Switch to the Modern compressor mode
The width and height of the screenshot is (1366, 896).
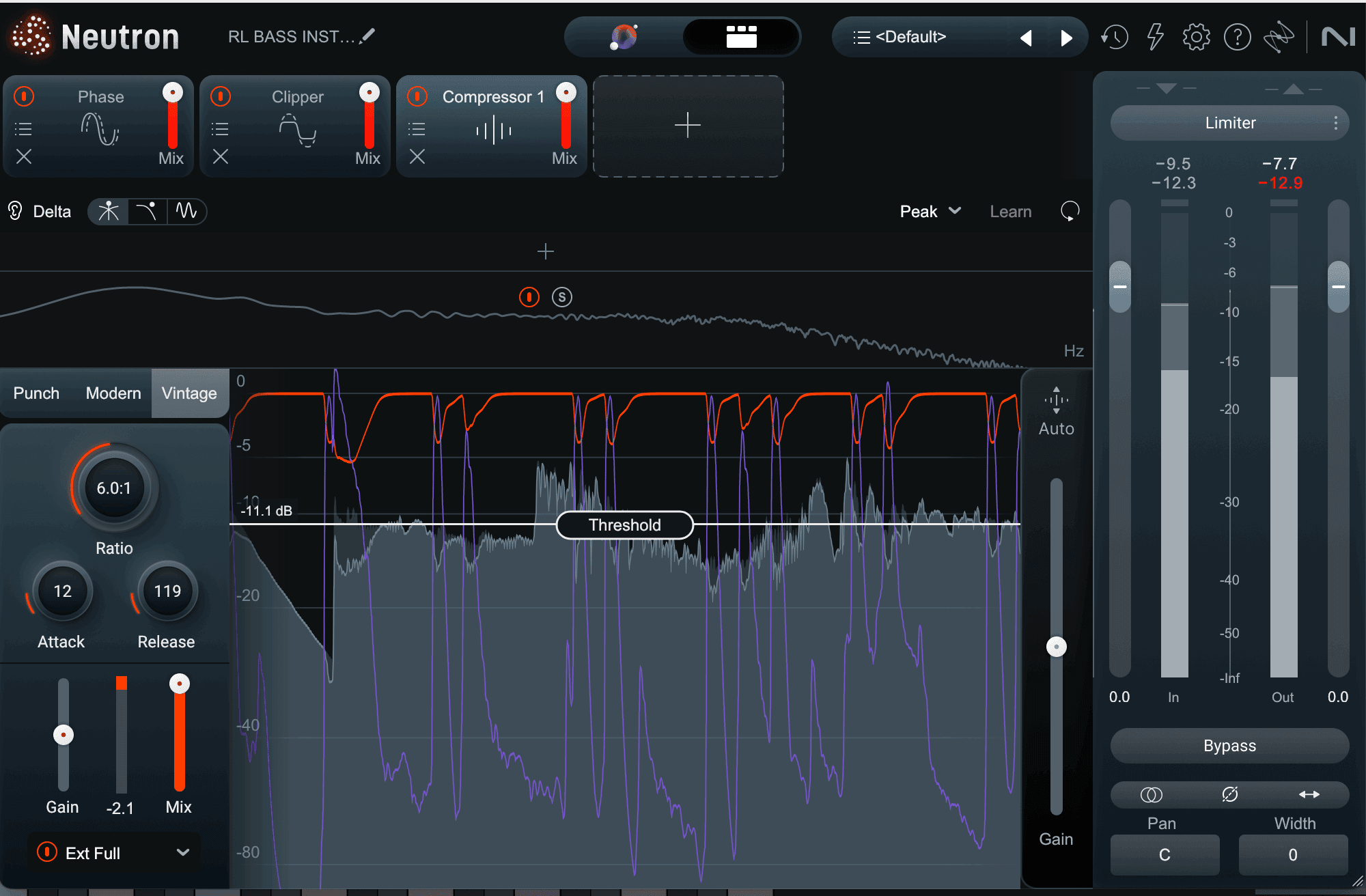(113, 393)
